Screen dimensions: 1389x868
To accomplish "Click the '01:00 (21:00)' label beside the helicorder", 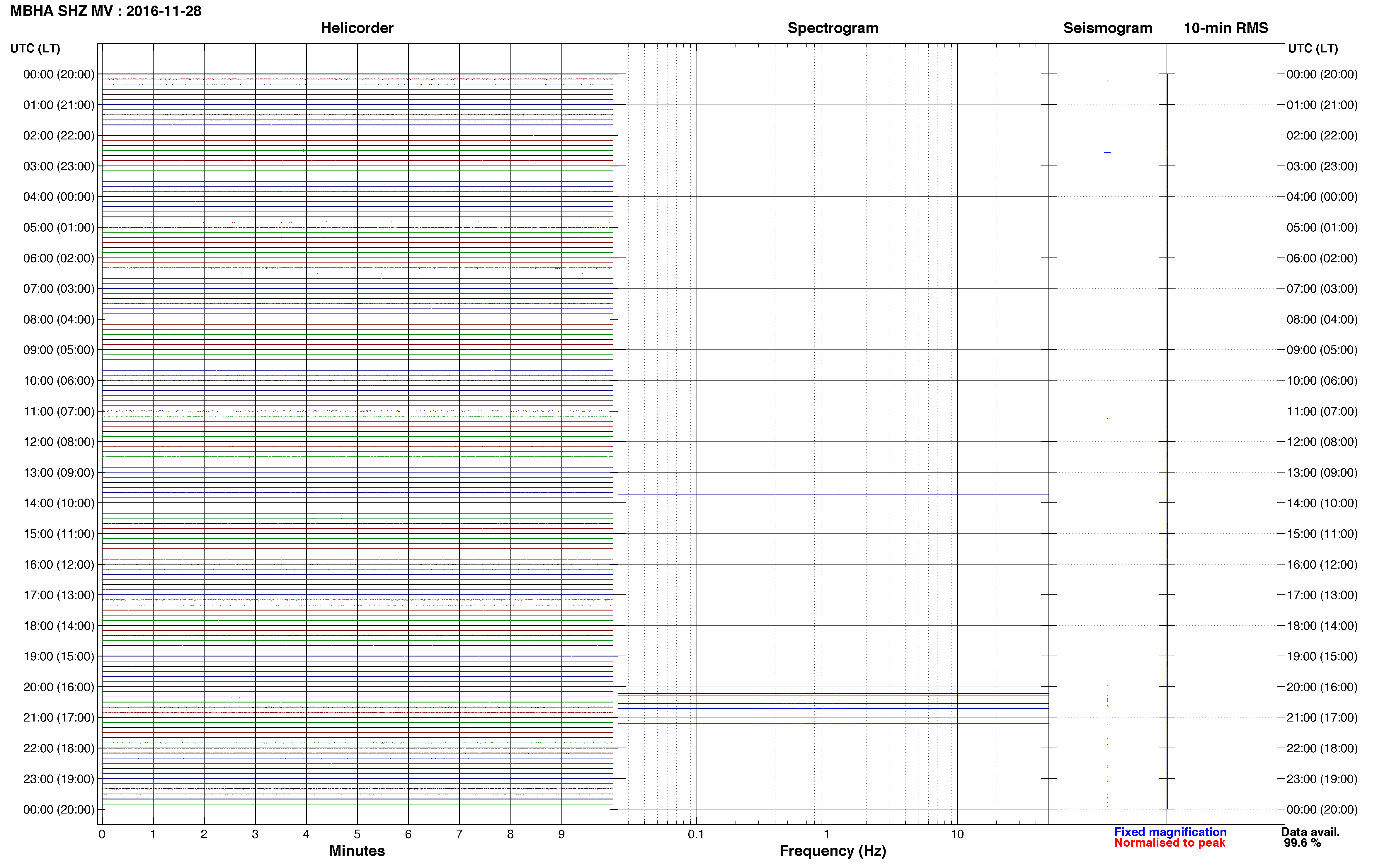I will [x=59, y=105].
